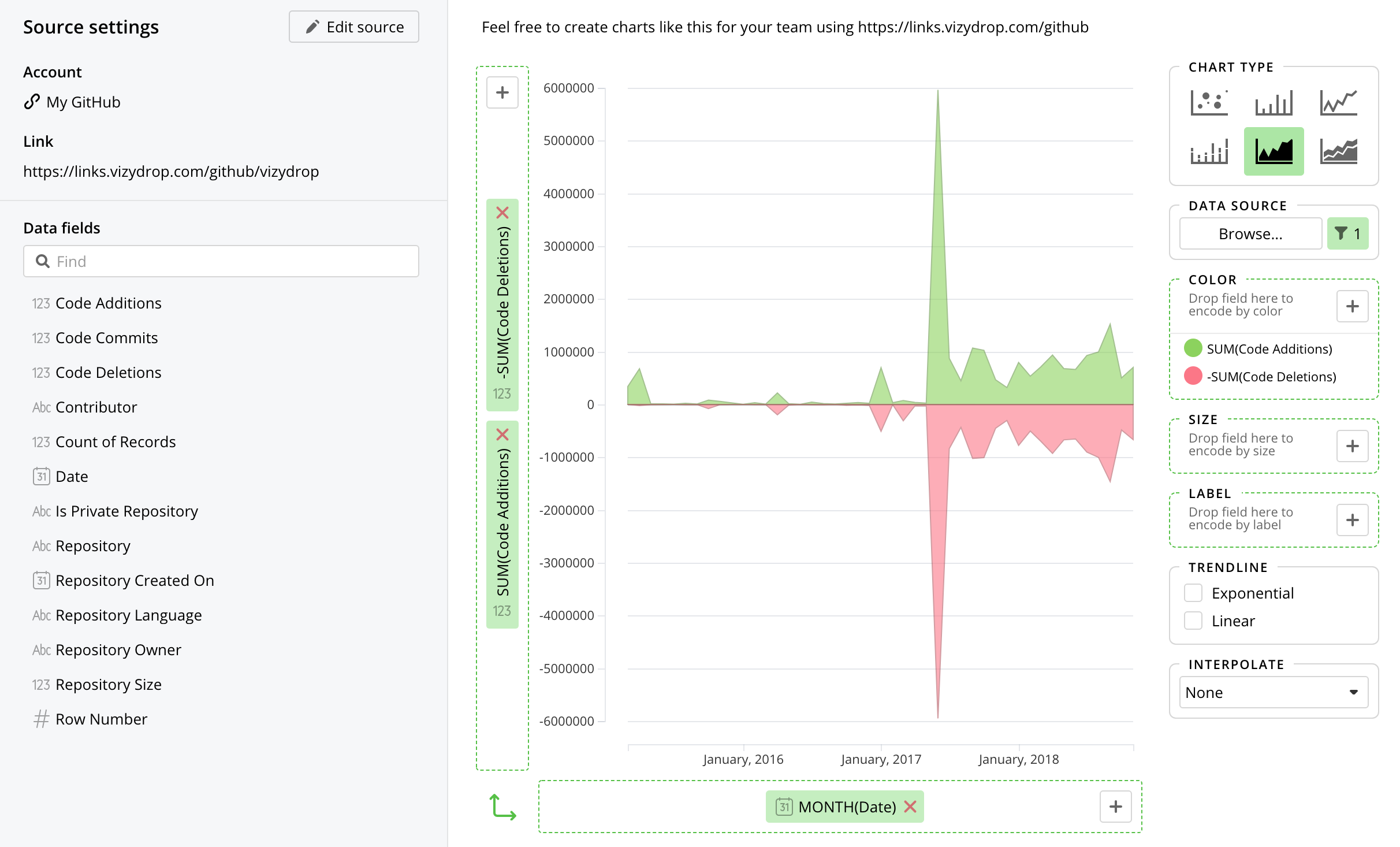
Task: Click the Find data fields input
Action: tap(221, 261)
